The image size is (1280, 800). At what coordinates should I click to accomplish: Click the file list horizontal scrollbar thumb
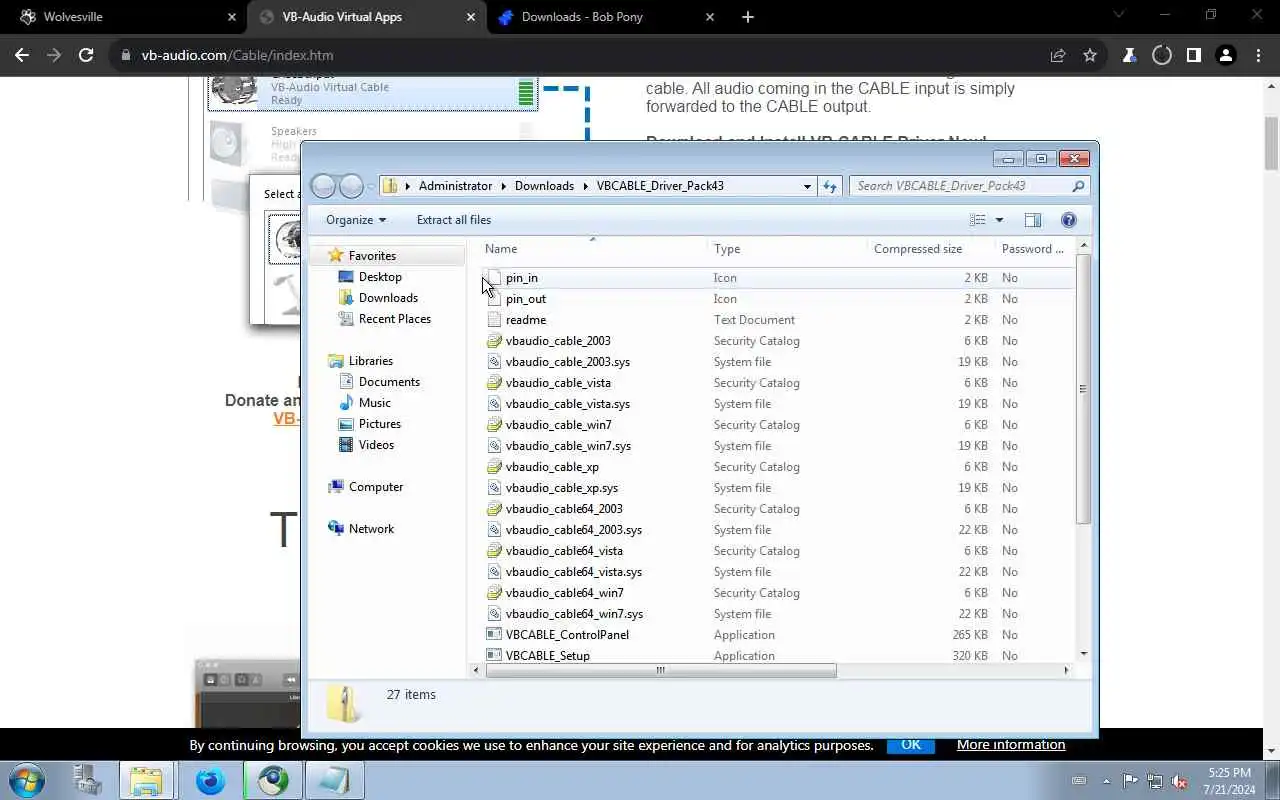(x=660, y=670)
